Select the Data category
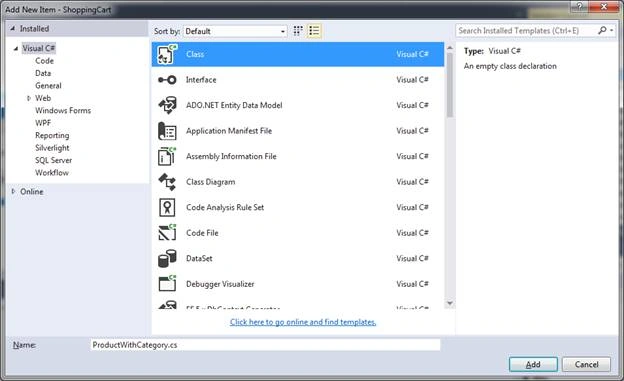The width and height of the screenshot is (624, 381). 43,73
